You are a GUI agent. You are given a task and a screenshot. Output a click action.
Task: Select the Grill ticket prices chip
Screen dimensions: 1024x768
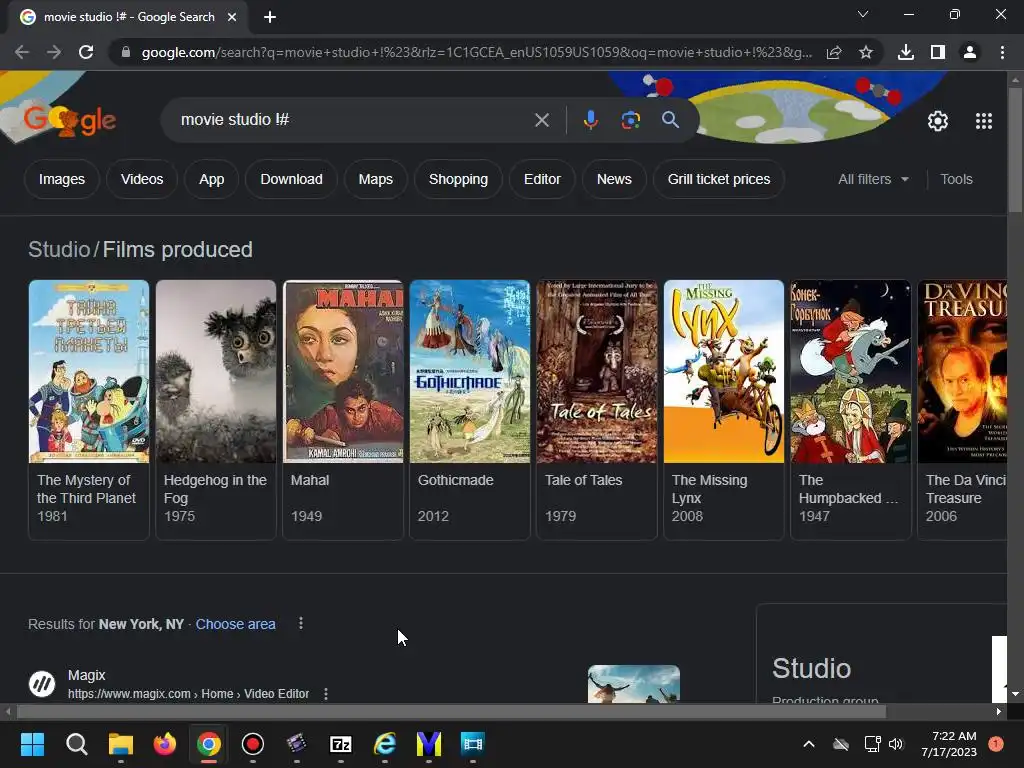click(718, 179)
